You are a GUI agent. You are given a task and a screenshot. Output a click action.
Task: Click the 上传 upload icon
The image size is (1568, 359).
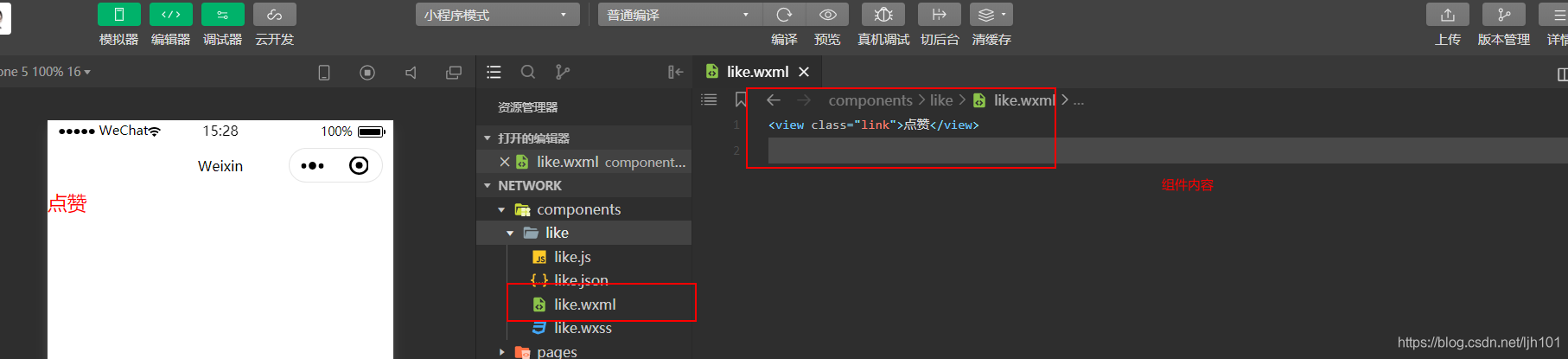click(1448, 15)
